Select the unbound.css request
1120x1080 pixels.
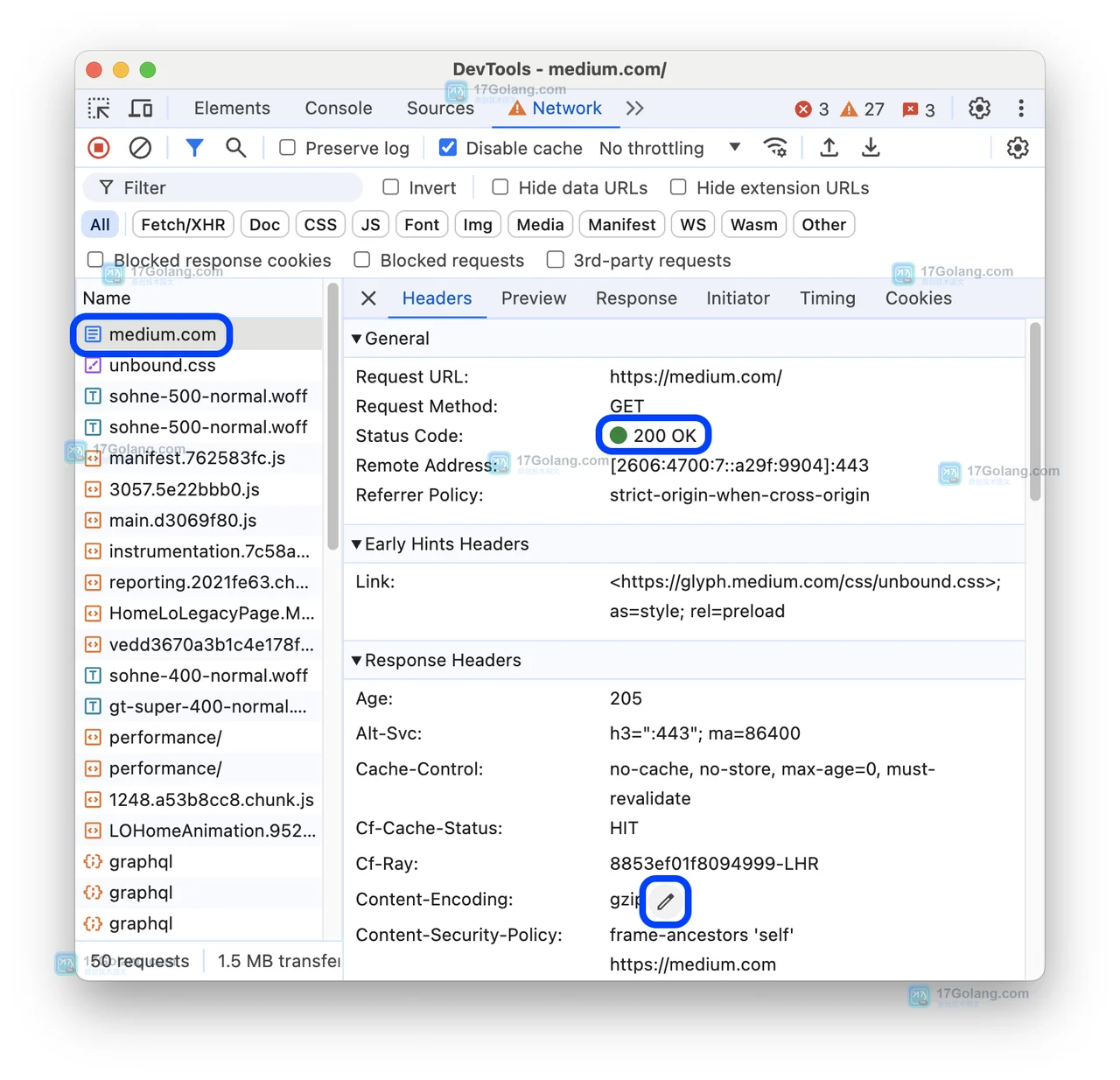[x=199, y=365]
